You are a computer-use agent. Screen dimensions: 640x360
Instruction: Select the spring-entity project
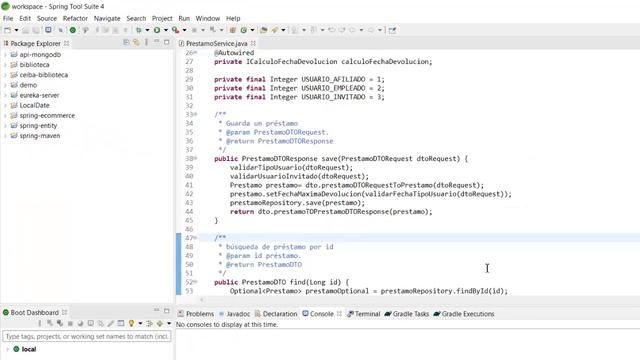click(x=38, y=125)
